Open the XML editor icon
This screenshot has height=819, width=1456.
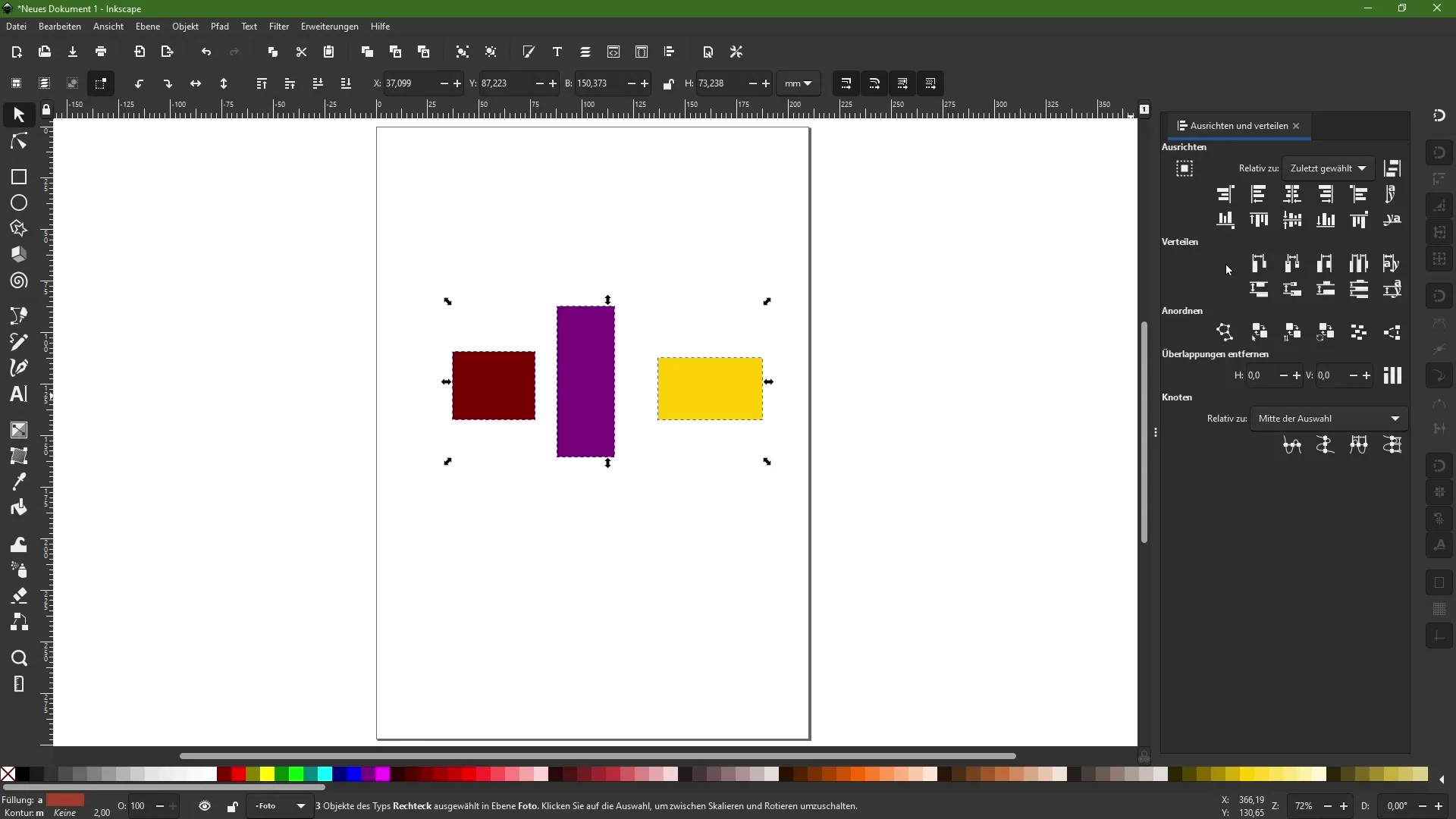[613, 52]
